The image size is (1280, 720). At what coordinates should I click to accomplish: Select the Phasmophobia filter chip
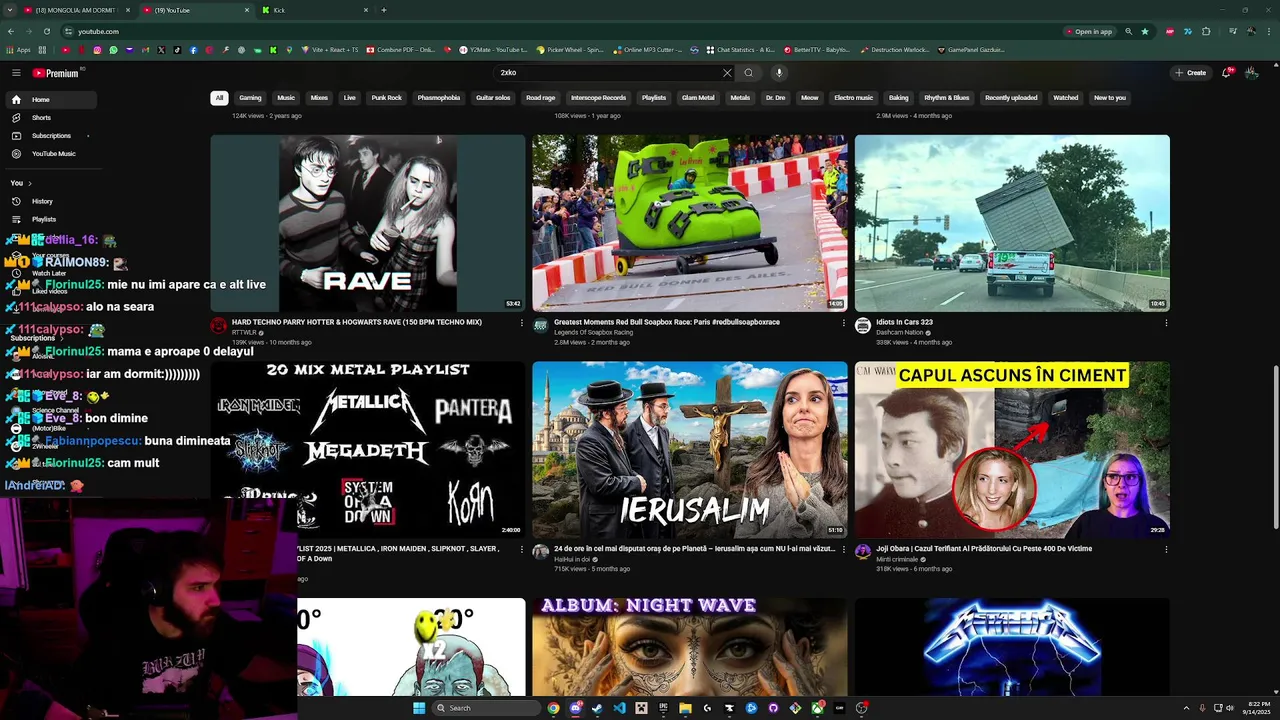(x=439, y=98)
